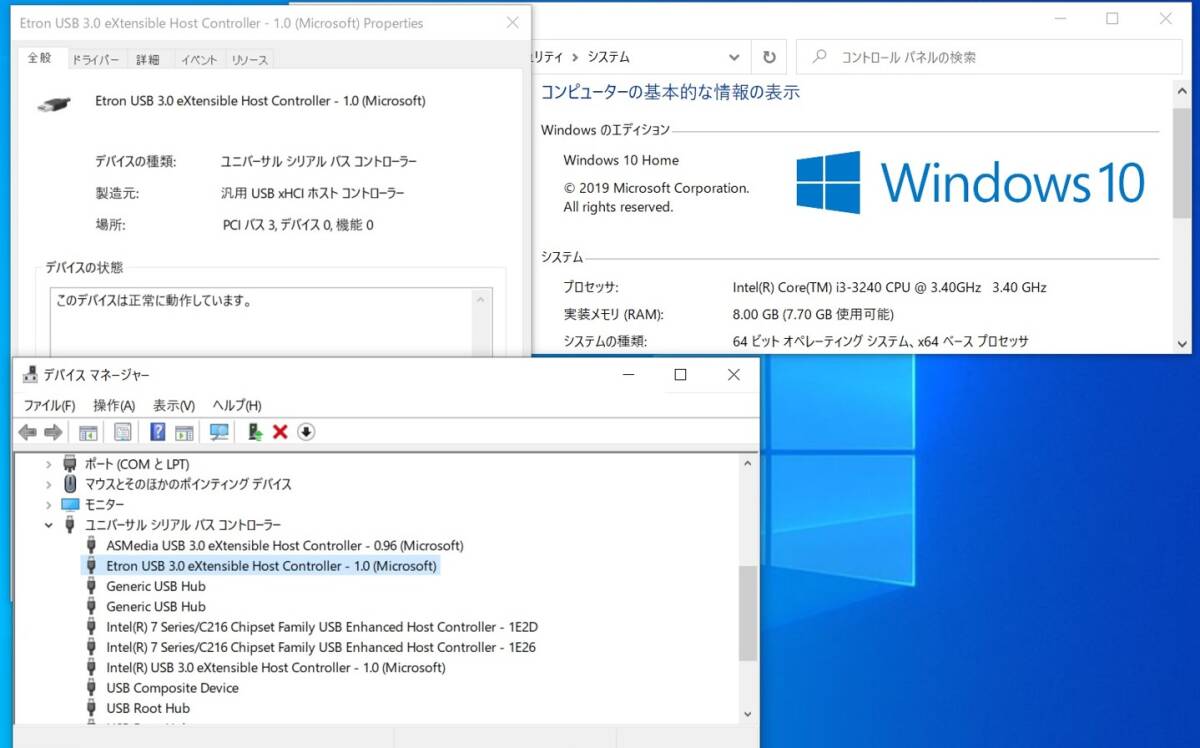This screenshot has width=1200, height=748.
Task: Select Intel 7 Series USB Enhanced Controller 1E26
Action: click(x=321, y=647)
